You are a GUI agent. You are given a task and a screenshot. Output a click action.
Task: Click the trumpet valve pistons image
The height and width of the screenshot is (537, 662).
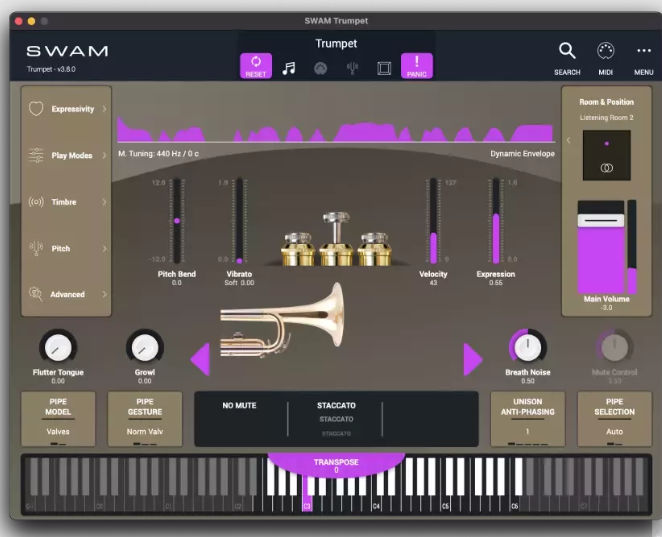[336, 239]
